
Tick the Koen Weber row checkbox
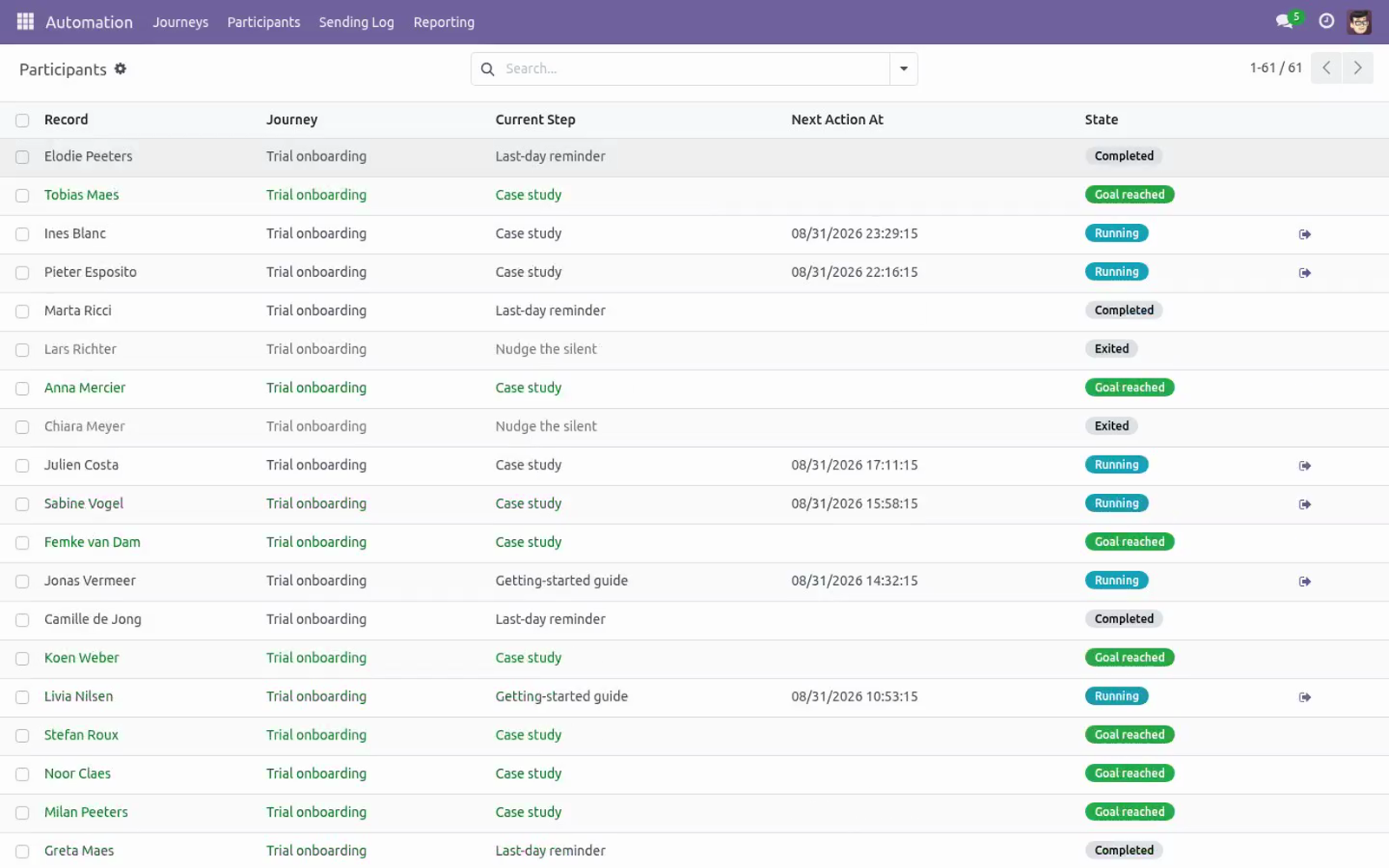(x=23, y=659)
